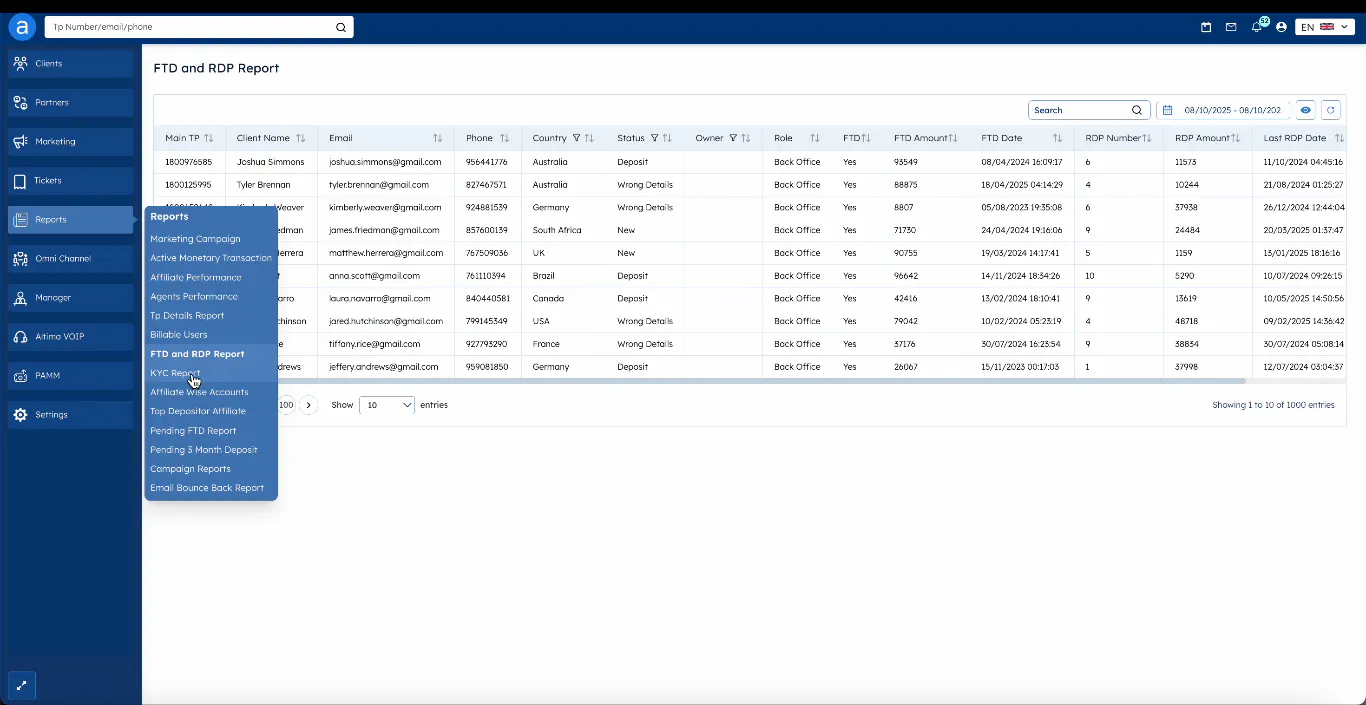
Task: Open the mail icon in the header
Action: pos(1231,27)
